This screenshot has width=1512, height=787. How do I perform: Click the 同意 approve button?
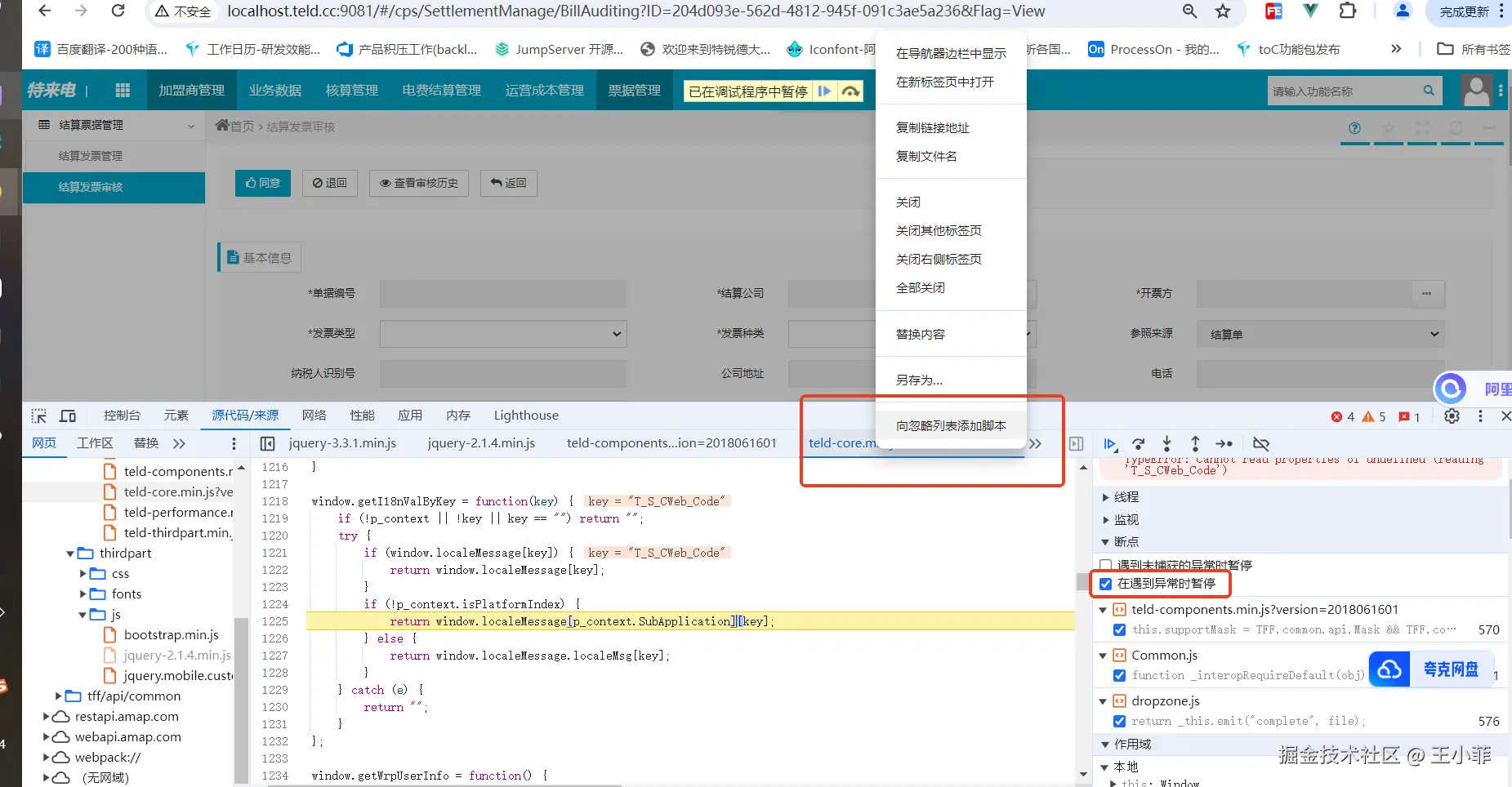(x=263, y=183)
